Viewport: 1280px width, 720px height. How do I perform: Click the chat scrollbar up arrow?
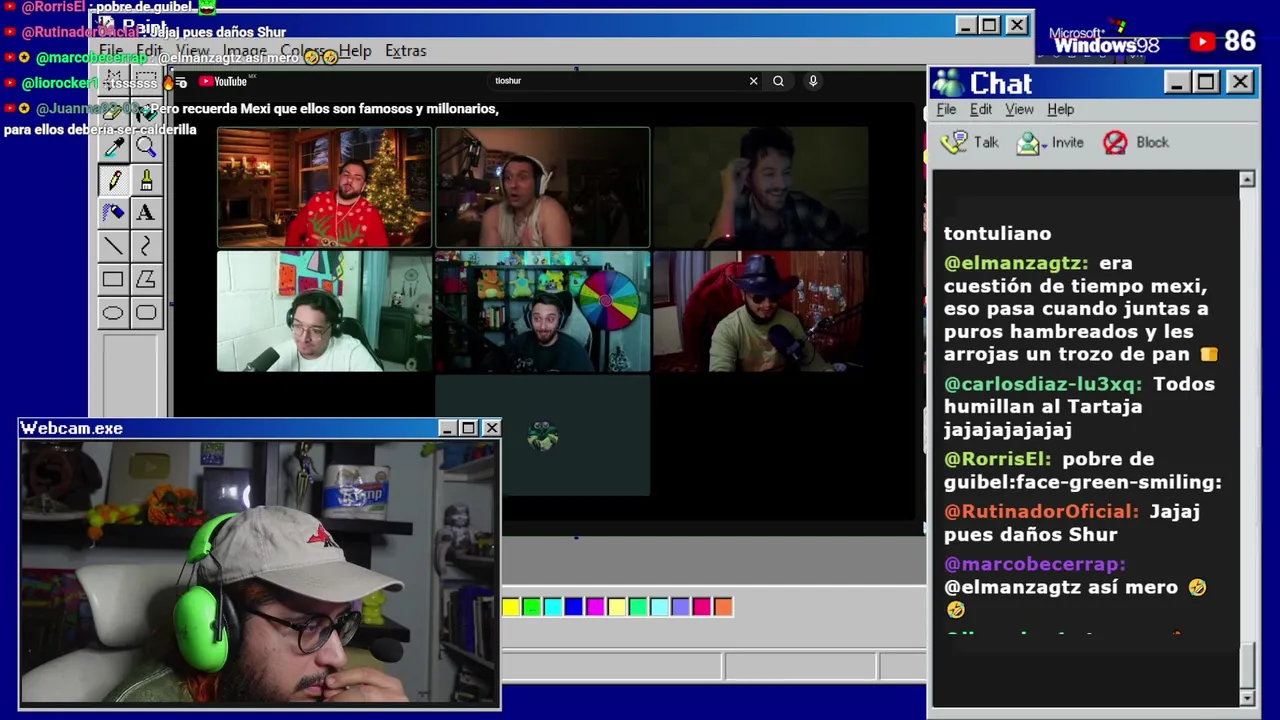tap(1247, 179)
